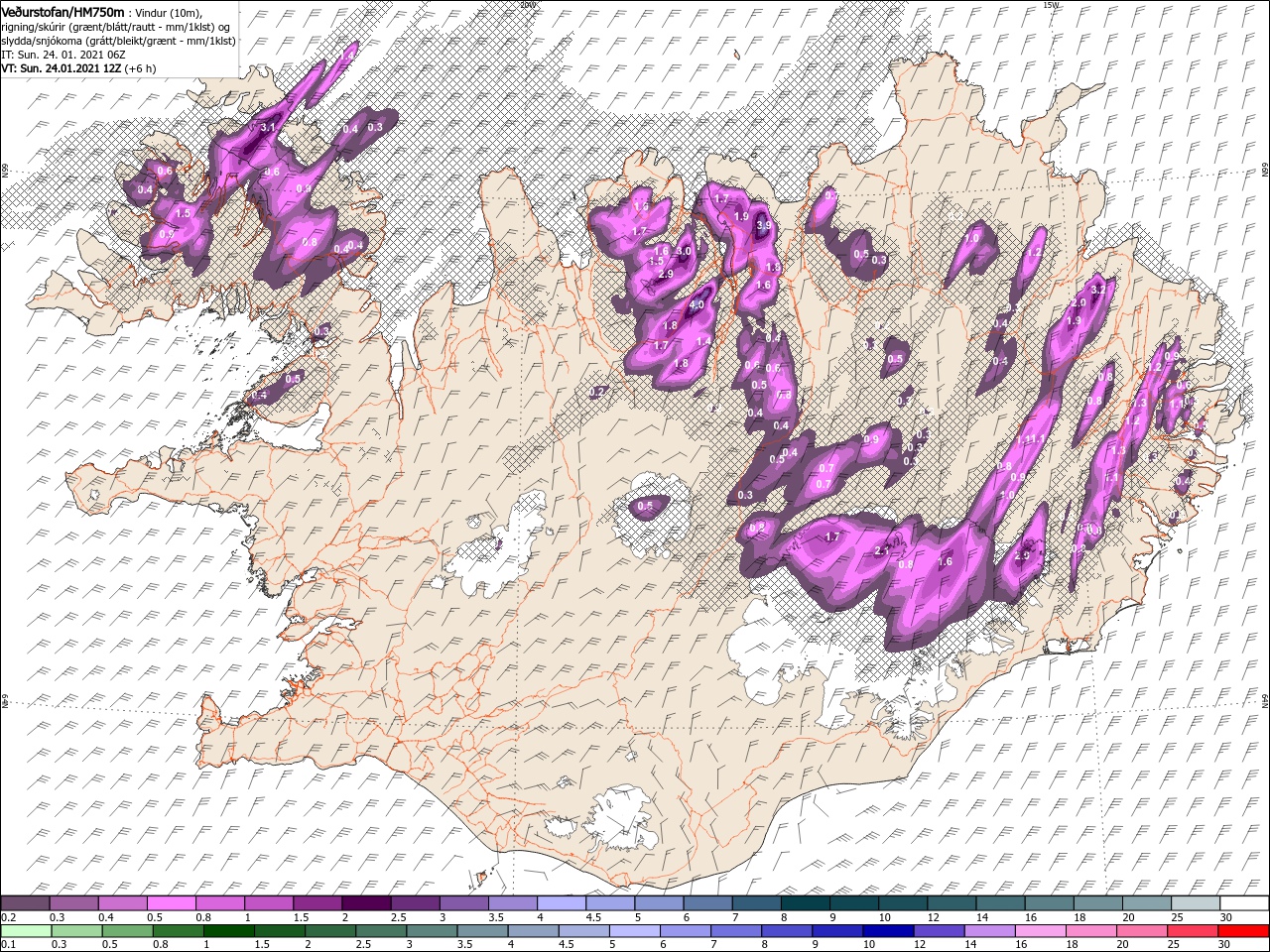The width and height of the screenshot is (1270, 952).
Task: Click the Veðurstofan/HM750m map title
Action: point(63,11)
